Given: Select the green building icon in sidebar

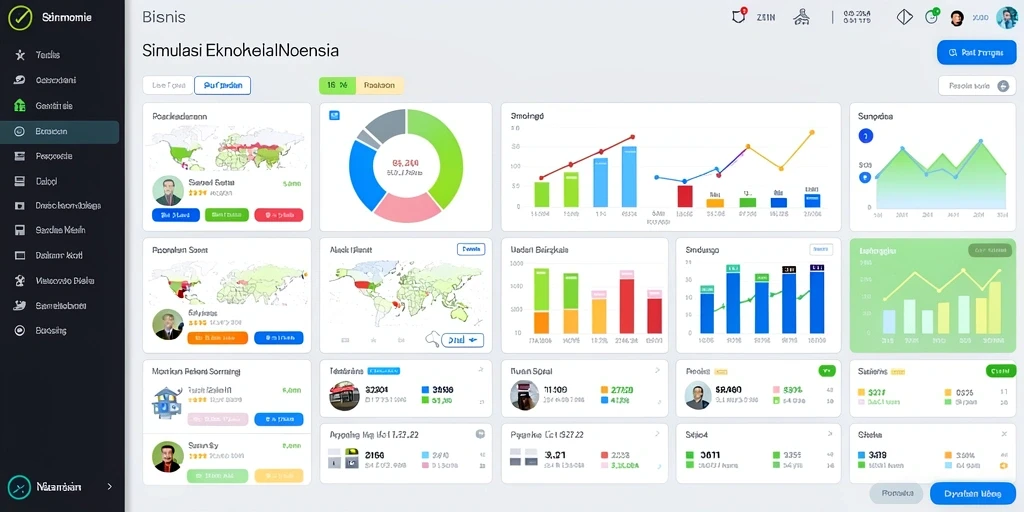Looking at the screenshot, I should (20, 105).
